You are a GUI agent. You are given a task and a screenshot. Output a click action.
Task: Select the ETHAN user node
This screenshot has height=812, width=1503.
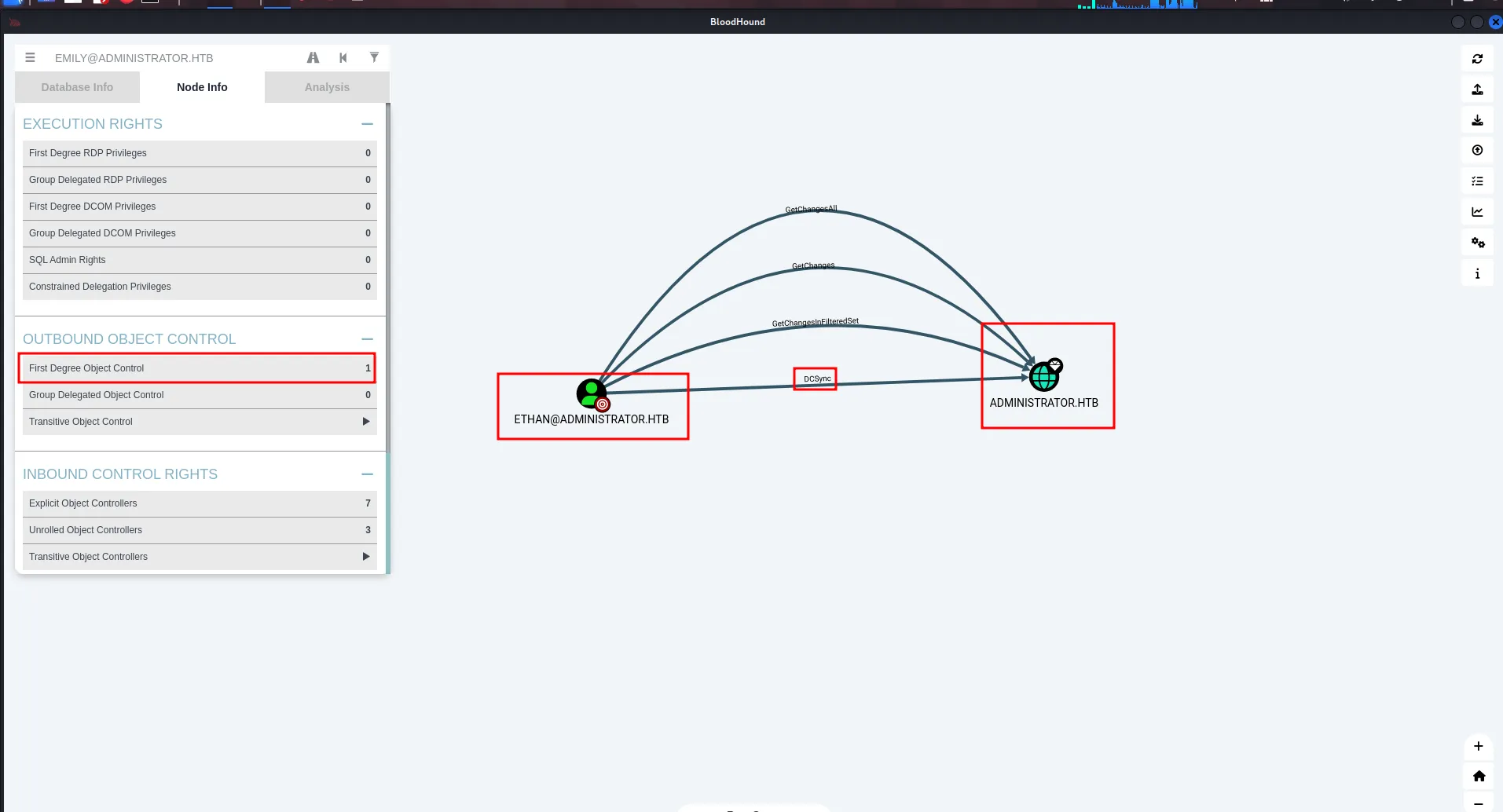click(x=592, y=394)
